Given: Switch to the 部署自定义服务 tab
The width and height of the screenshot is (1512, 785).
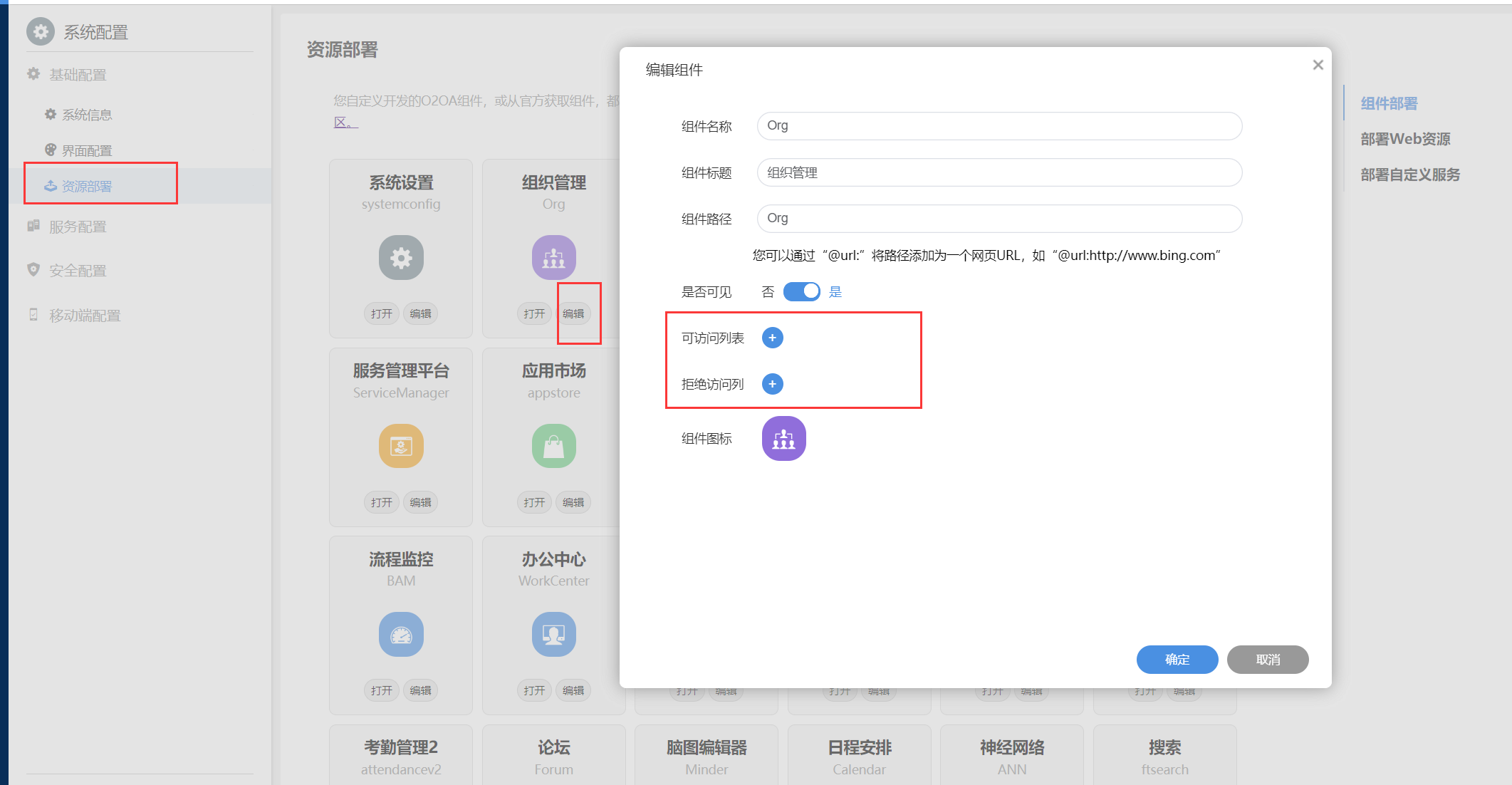Looking at the screenshot, I should click(1409, 175).
